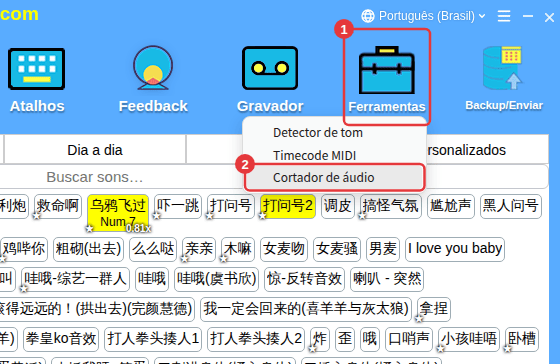Play the 调皮 sound button
This screenshot has height=364, width=560.
tap(338, 206)
